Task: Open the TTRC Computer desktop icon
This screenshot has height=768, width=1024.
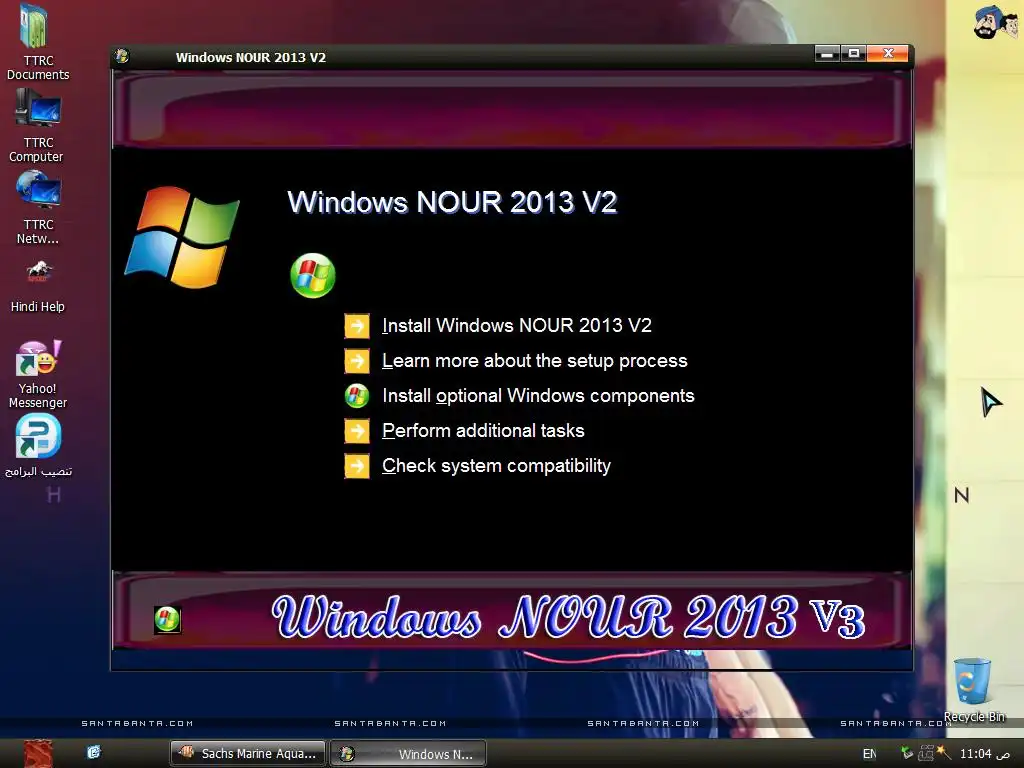Action: [37, 125]
